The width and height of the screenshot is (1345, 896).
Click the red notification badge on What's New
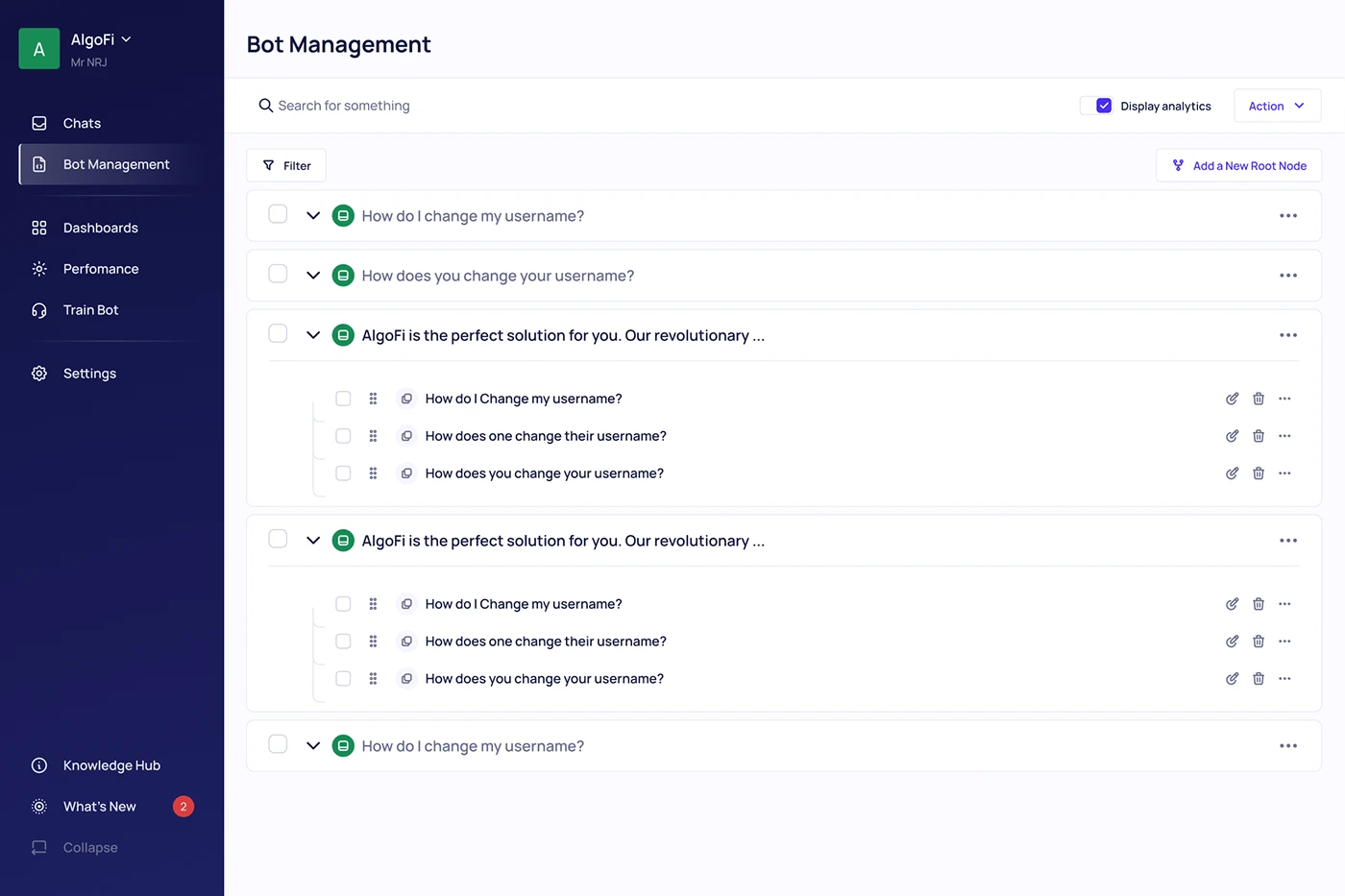click(x=183, y=807)
